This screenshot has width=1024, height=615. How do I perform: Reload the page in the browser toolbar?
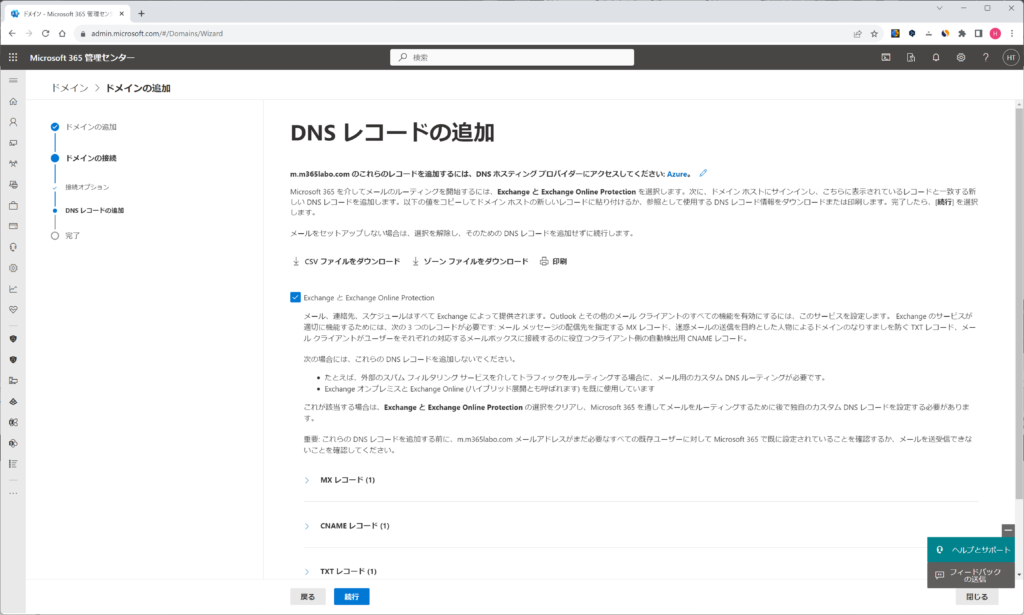[45, 33]
